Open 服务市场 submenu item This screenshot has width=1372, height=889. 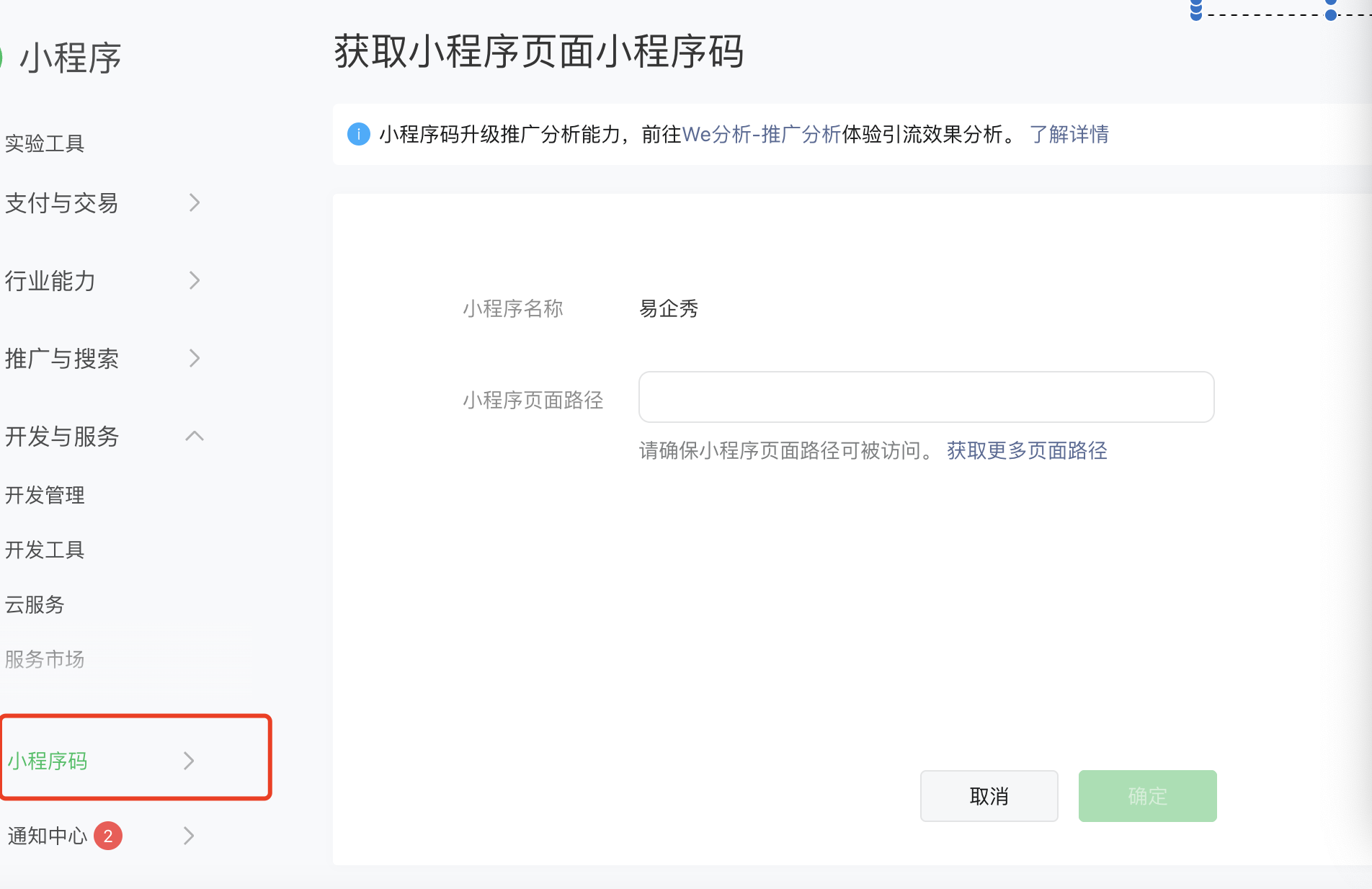tap(45, 659)
